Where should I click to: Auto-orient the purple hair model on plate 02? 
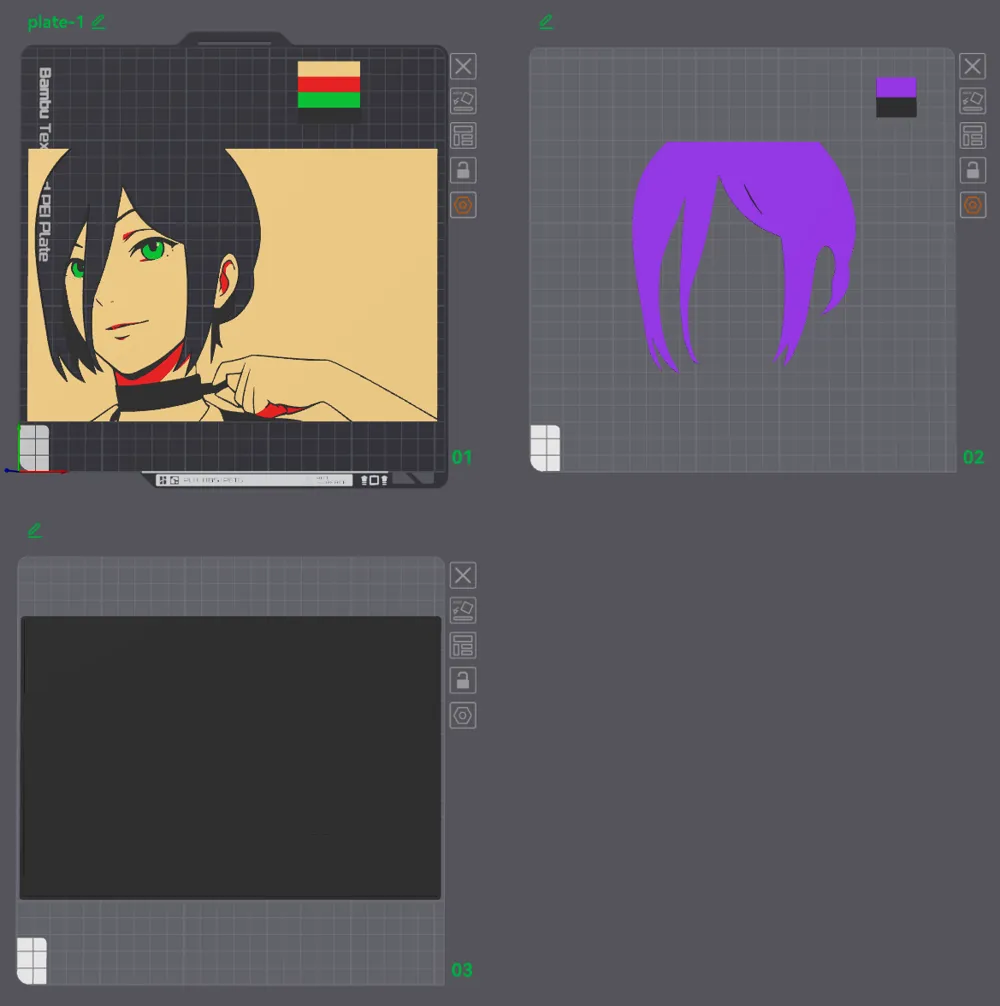[x=973, y=100]
